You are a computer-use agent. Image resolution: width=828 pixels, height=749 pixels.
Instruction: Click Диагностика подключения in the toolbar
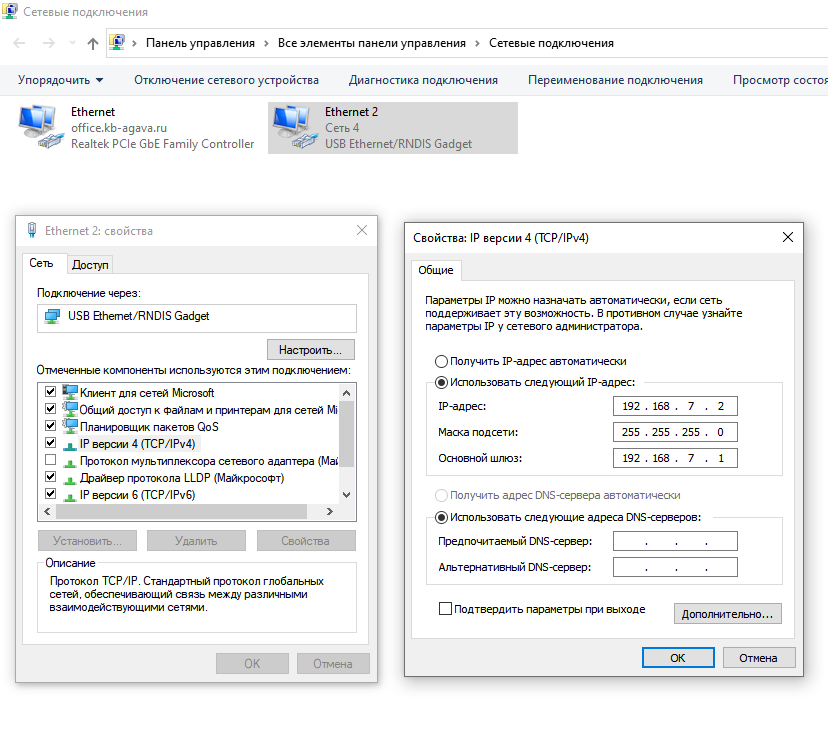pyautogui.click(x=423, y=80)
